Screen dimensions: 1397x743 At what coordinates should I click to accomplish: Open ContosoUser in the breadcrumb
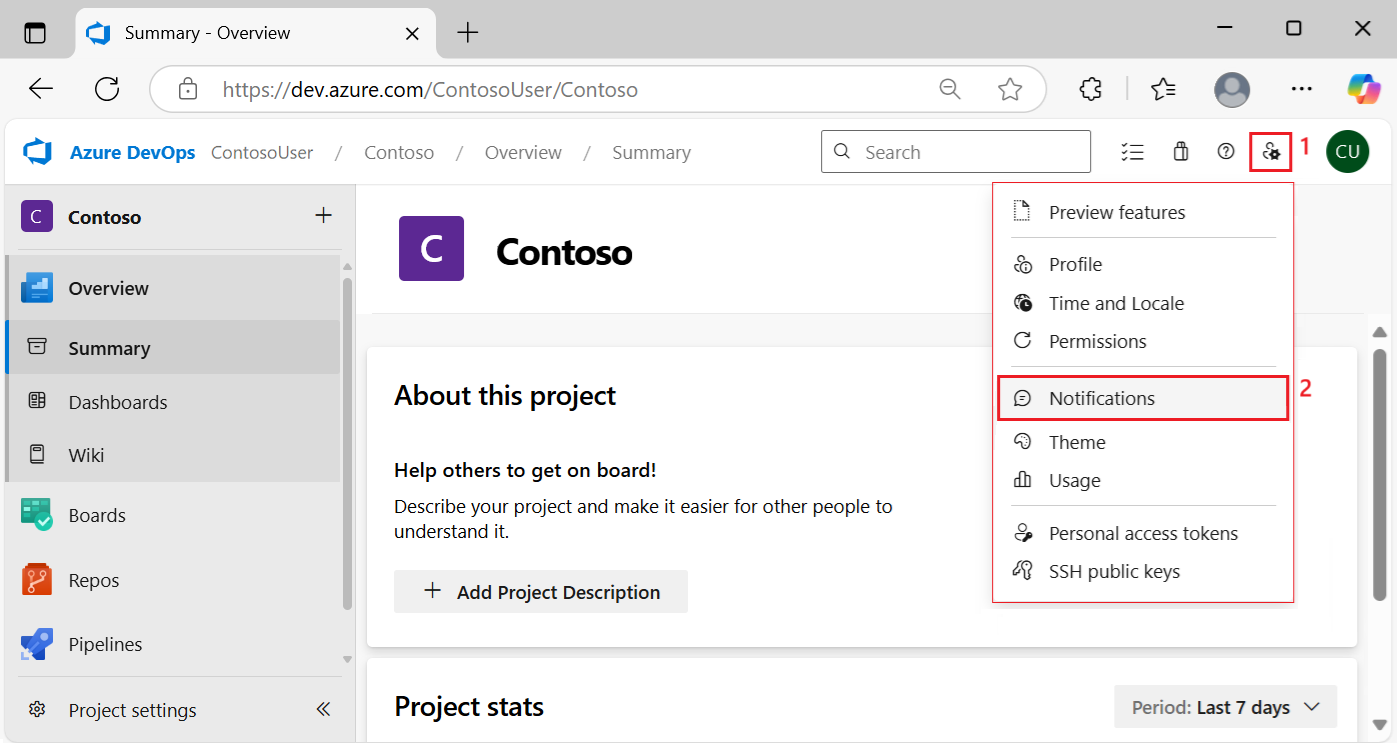pos(261,151)
